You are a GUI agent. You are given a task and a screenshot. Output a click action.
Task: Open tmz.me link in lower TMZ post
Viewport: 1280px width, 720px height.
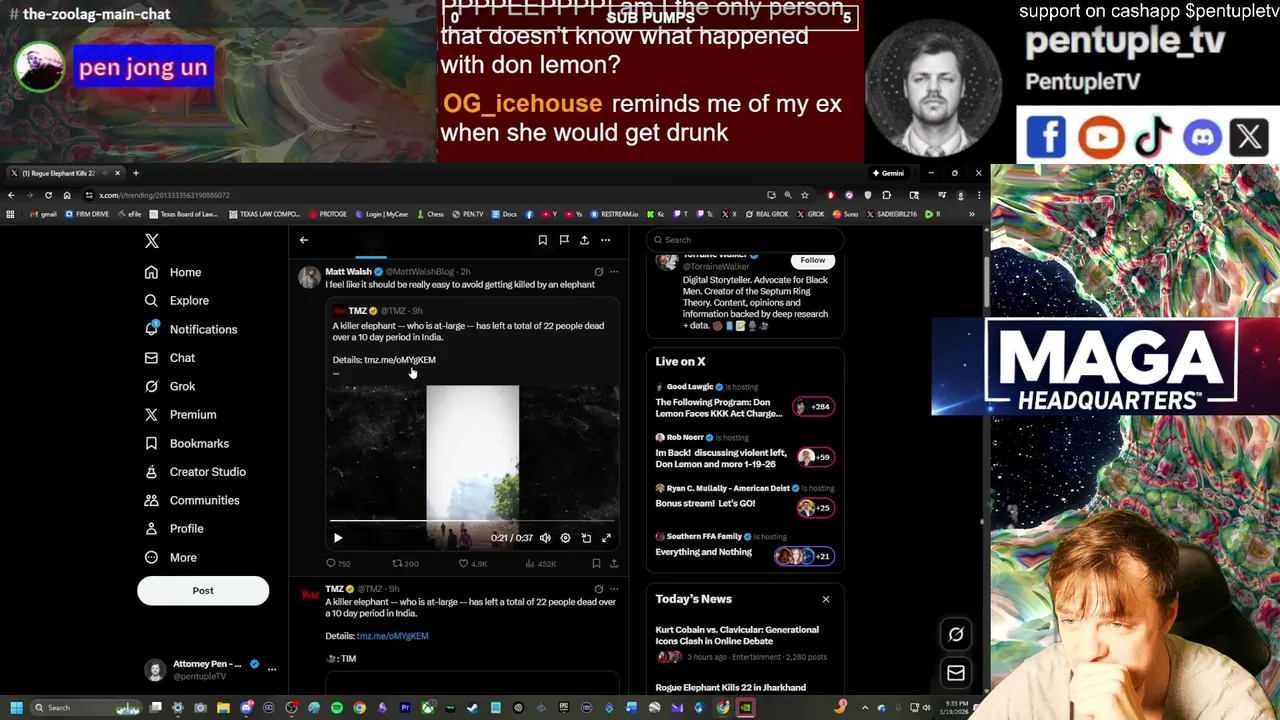pyautogui.click(x=392, y=636)
